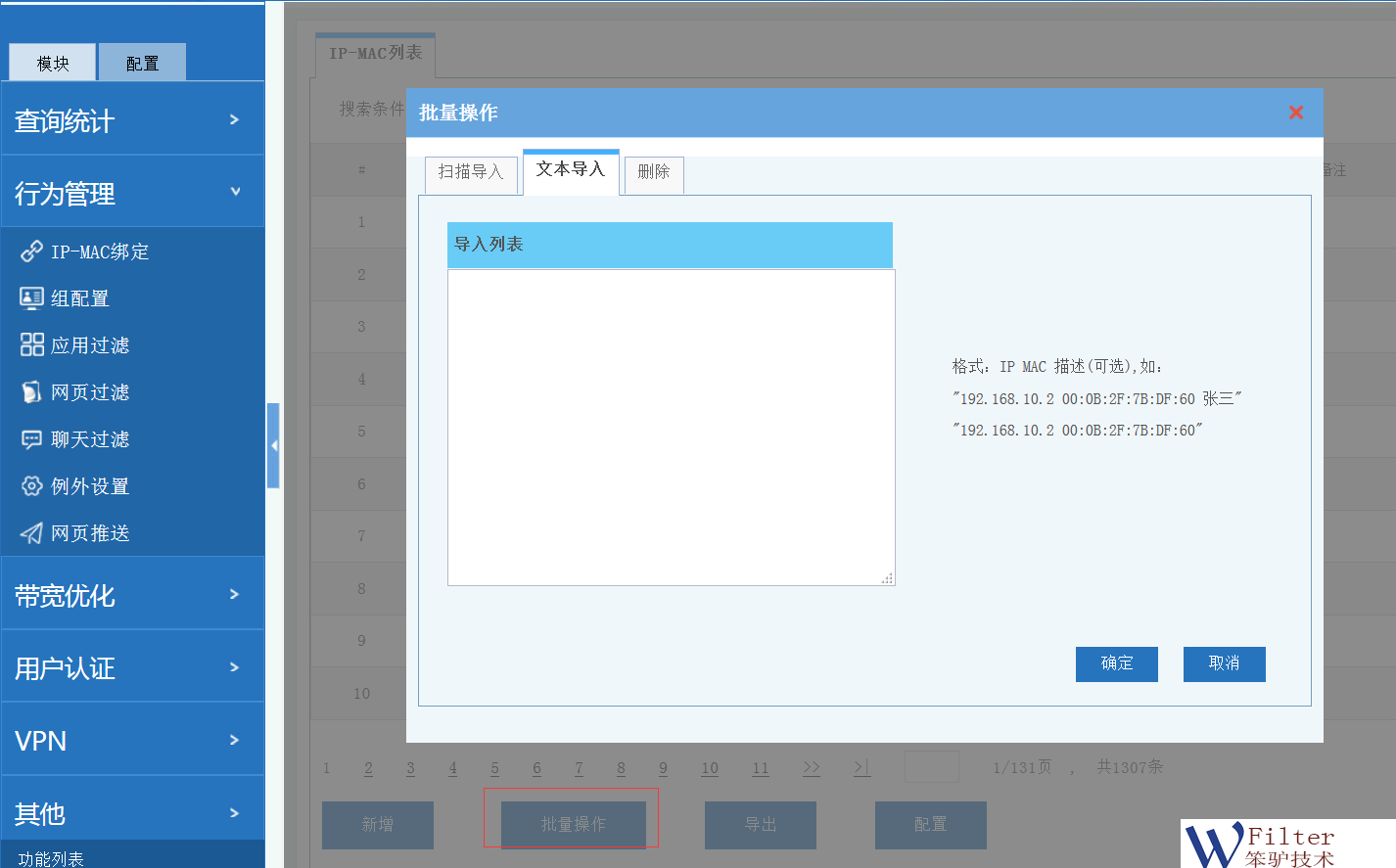
Task: Click the web page filter icon
Action: (x=31, y=392)
